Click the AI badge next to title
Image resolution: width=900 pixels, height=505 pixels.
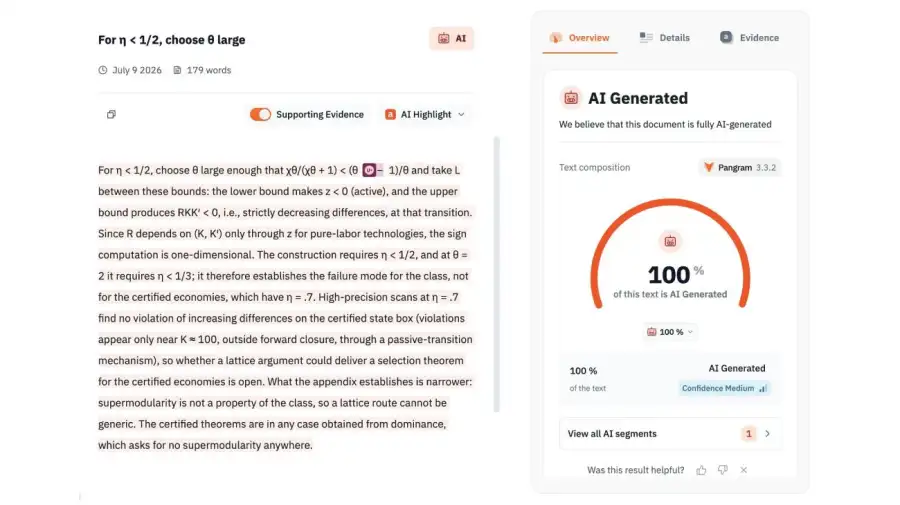tap(452, 38)
